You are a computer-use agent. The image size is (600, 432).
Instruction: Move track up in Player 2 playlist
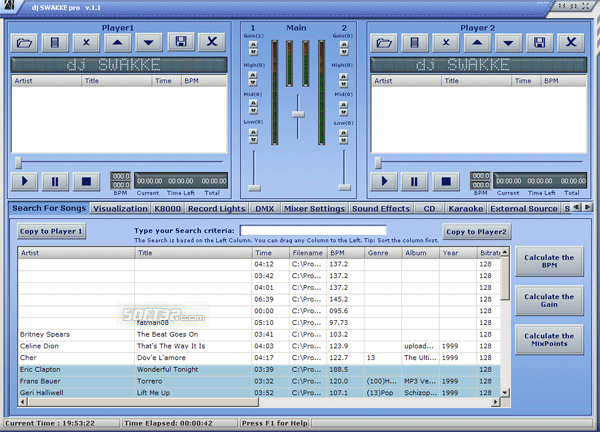click(477, 42)
